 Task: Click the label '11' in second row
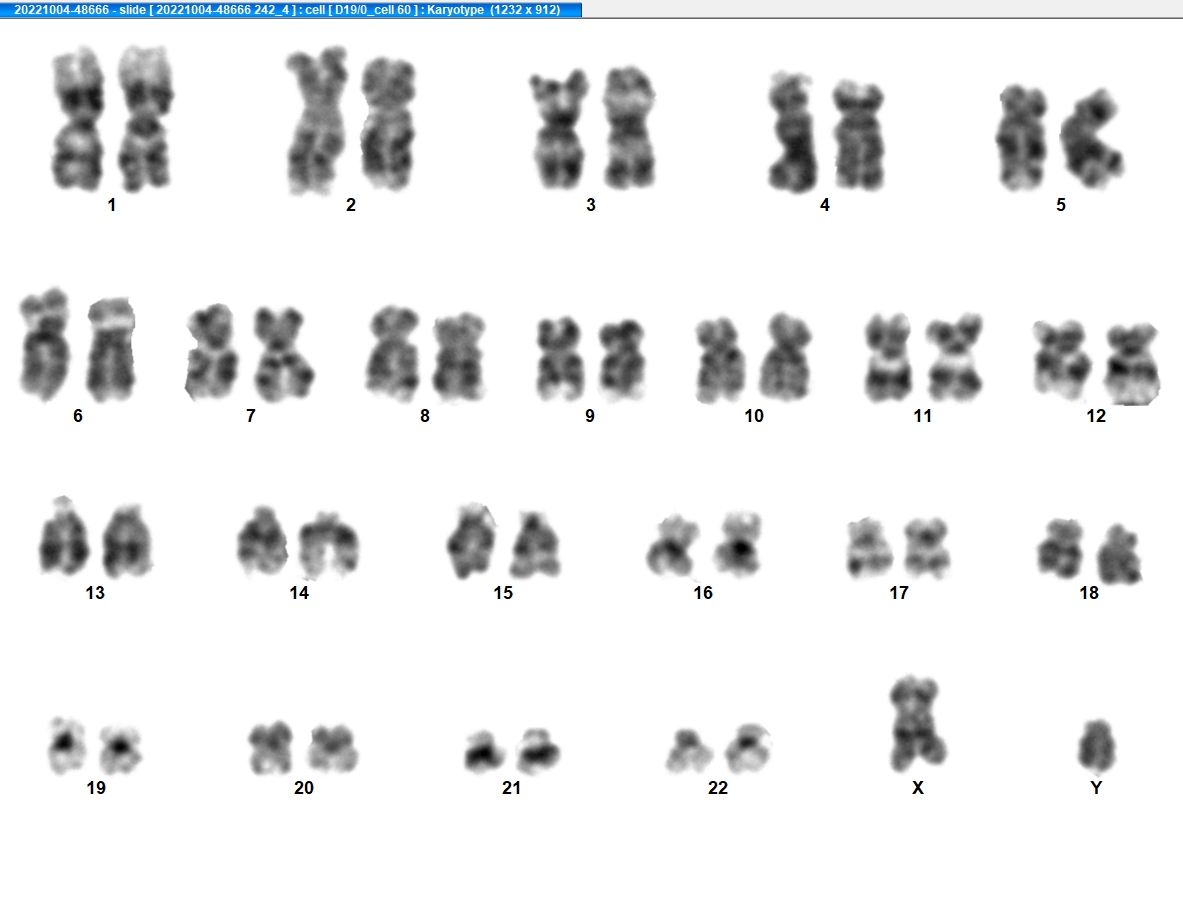(923, 416)
